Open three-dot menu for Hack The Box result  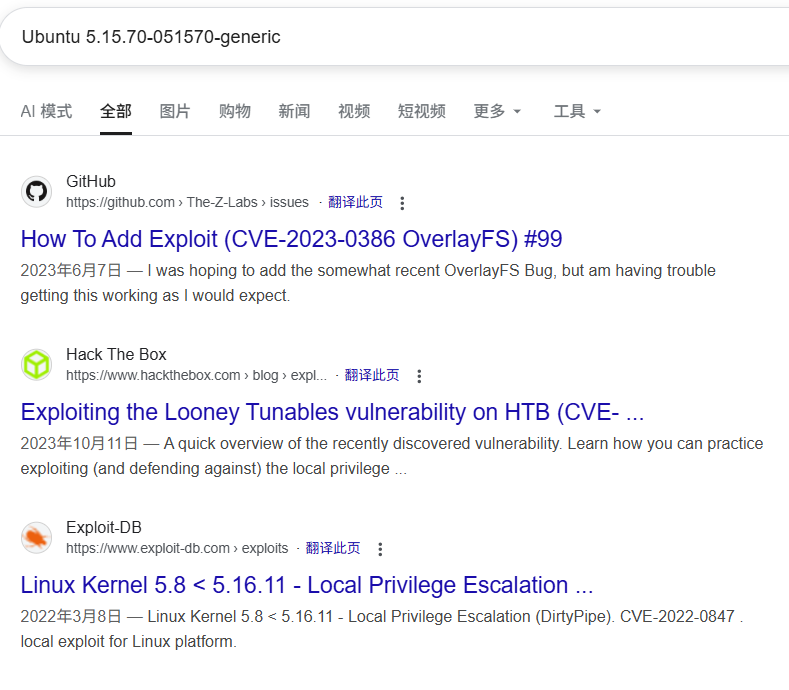(419, 376)
